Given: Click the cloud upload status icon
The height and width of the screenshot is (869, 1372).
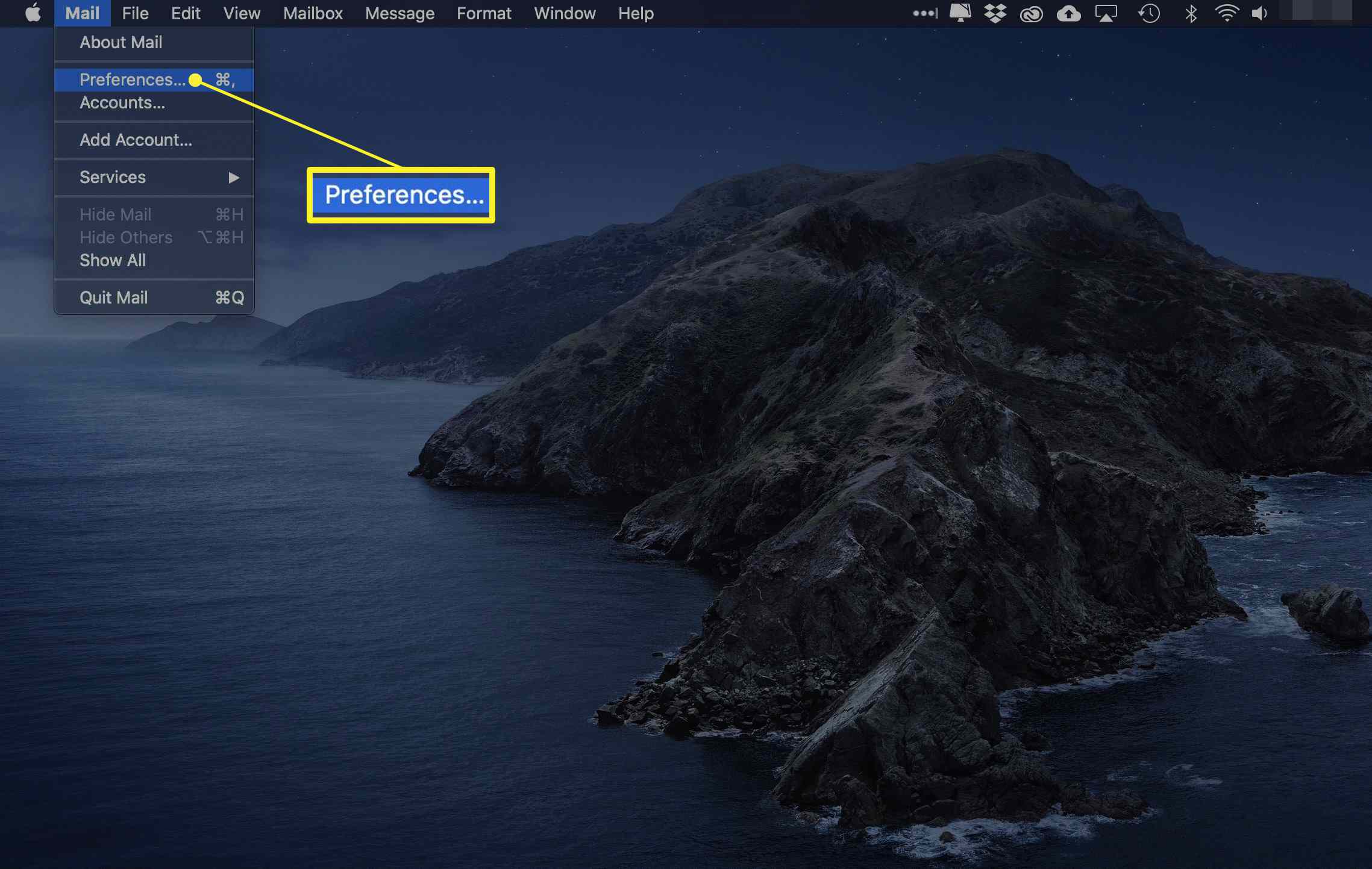Looking at the screenshot, I should click(x=1068, y=13).
